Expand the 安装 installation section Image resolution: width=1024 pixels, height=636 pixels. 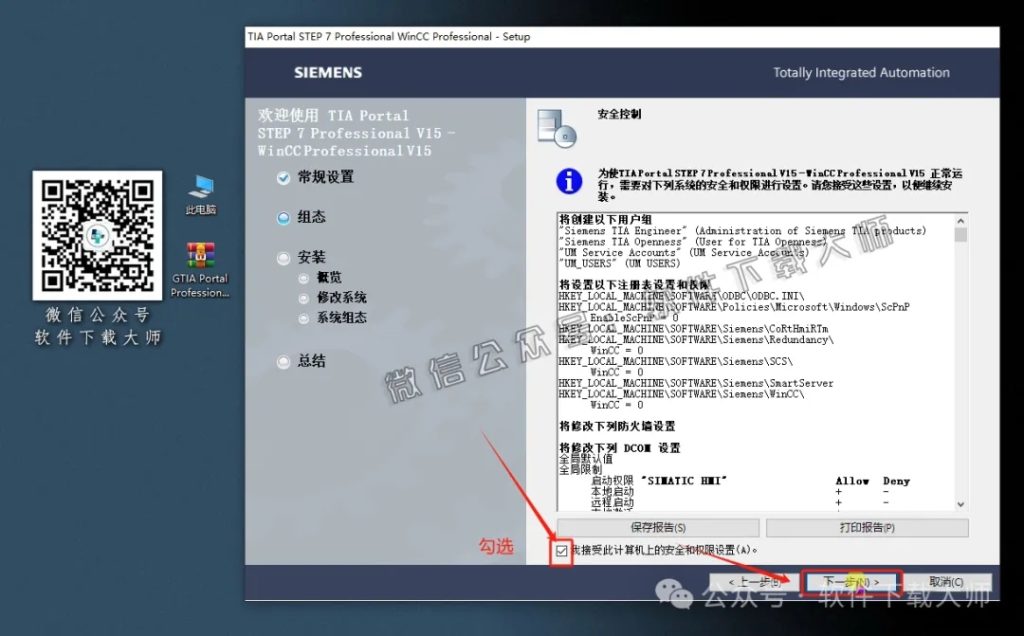283,257
